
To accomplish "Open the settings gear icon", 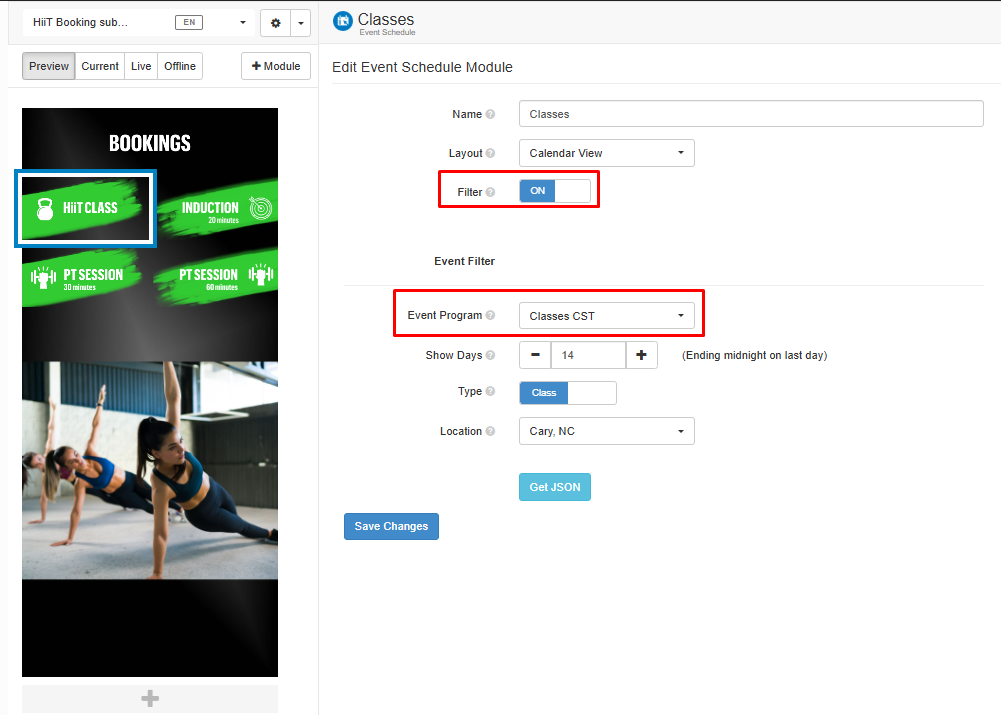I will pyautogui.click(x=273, y=22).
